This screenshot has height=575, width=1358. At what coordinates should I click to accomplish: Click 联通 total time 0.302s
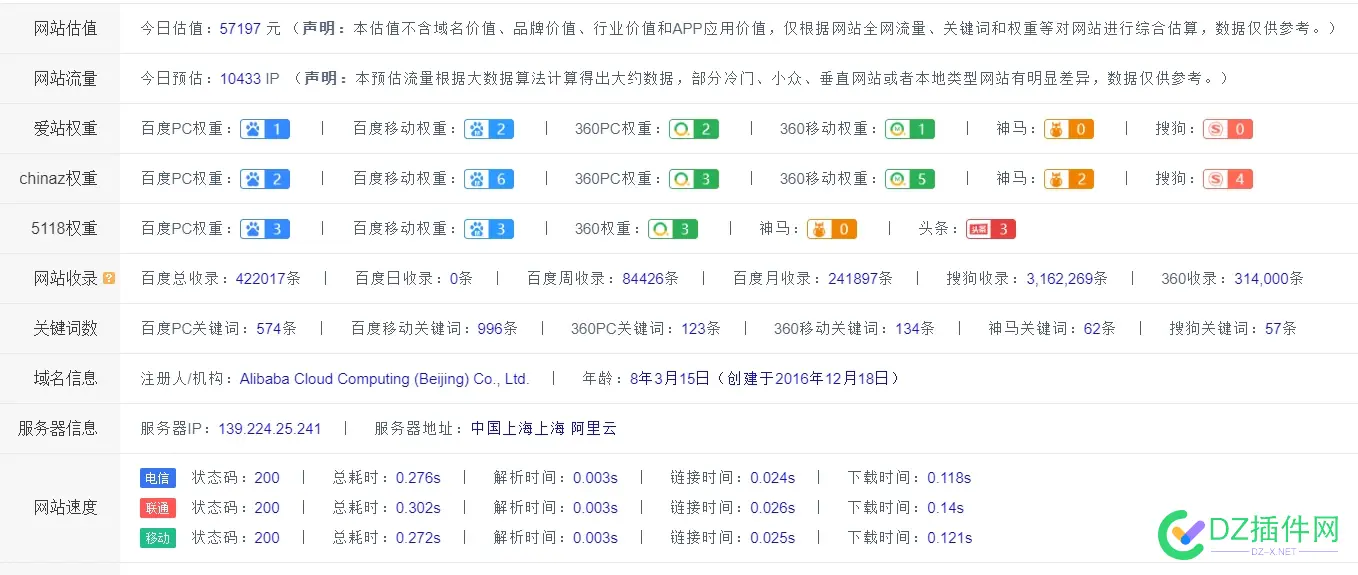click(x=418, y=508)
